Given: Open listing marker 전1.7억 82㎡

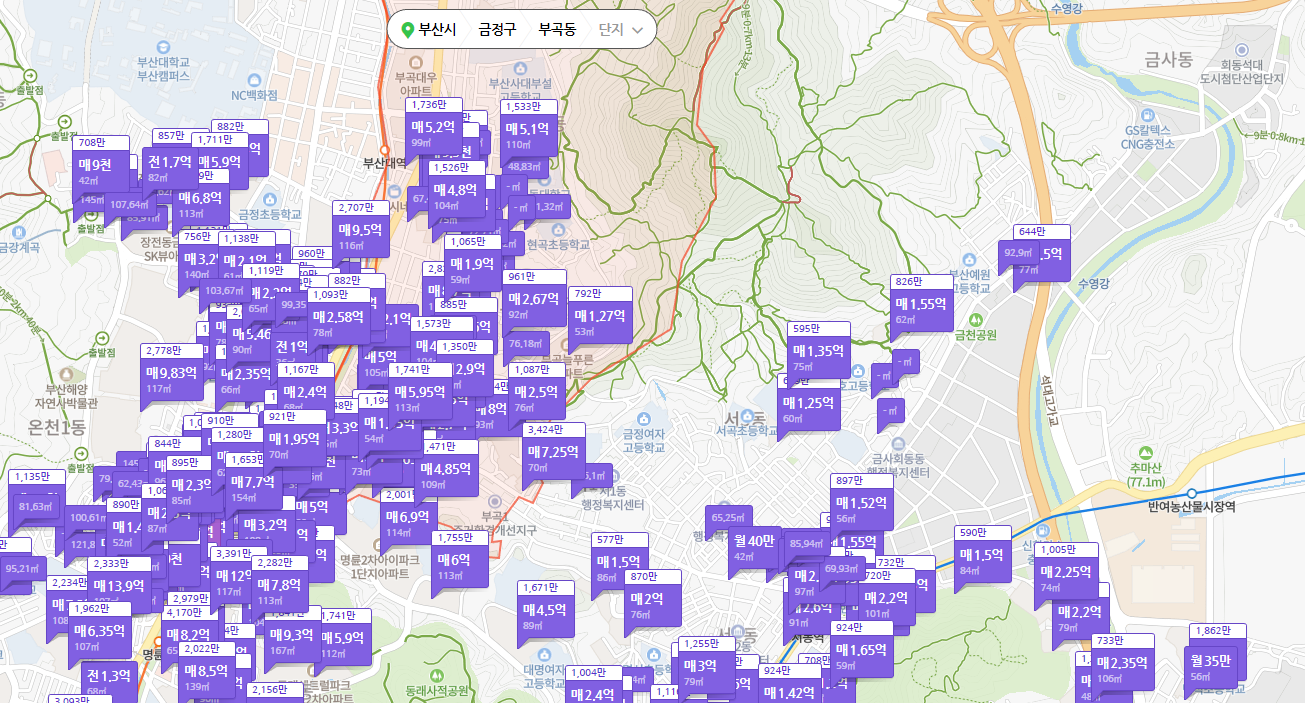Looking at the screenshot, I should [170, 163].
